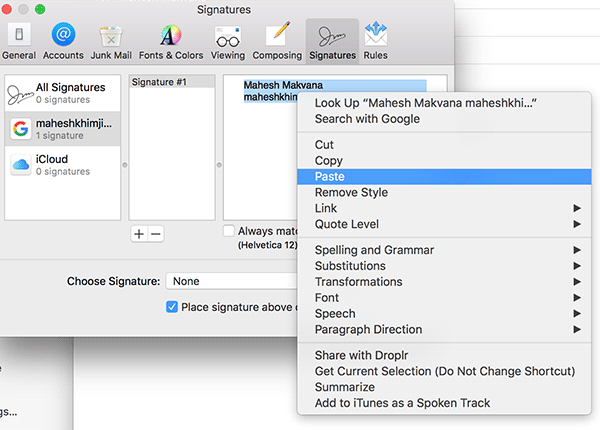Viewport: 600px width, 430px height.
Task: Select the iCloud account row
Action: (63, 165)
